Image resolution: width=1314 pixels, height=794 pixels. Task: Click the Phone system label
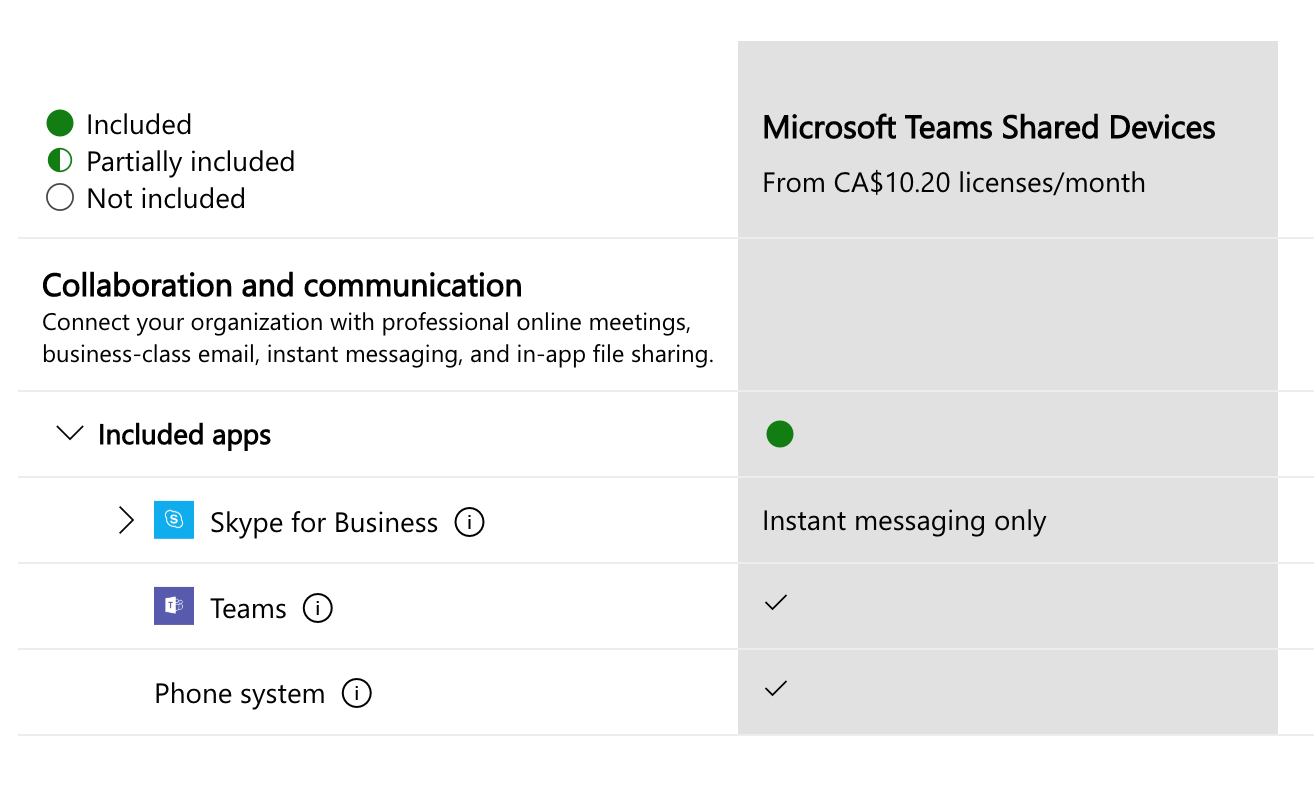pos(240,694)
